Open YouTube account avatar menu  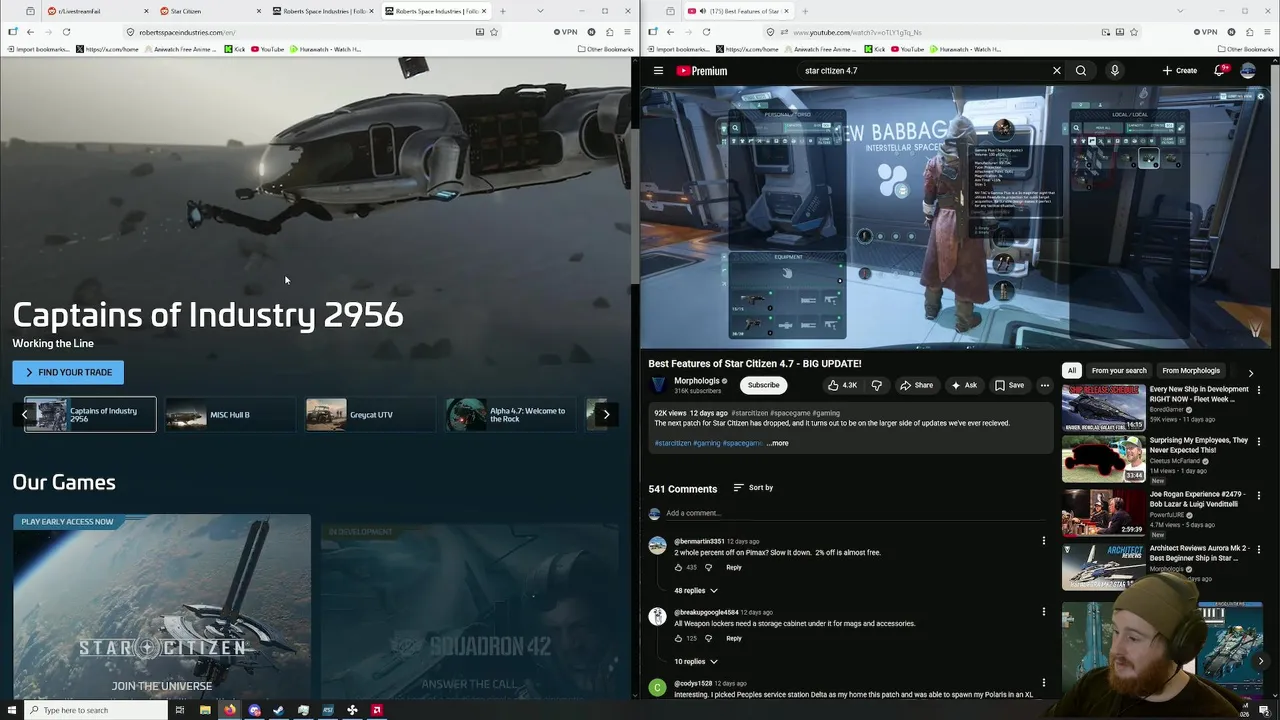[x=1248, y=70]
